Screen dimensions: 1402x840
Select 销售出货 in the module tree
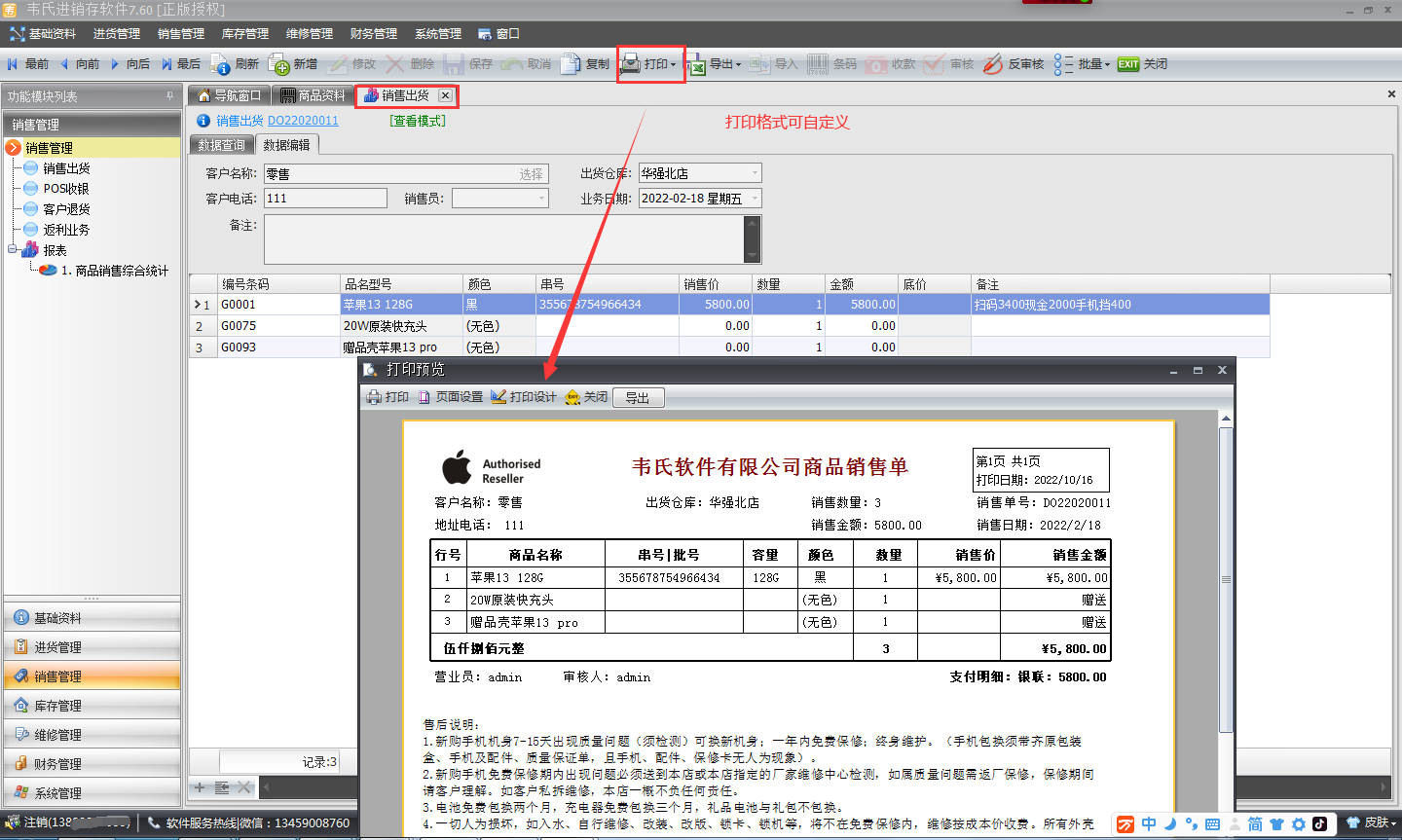pyautogui.click(x=66, y=168)
